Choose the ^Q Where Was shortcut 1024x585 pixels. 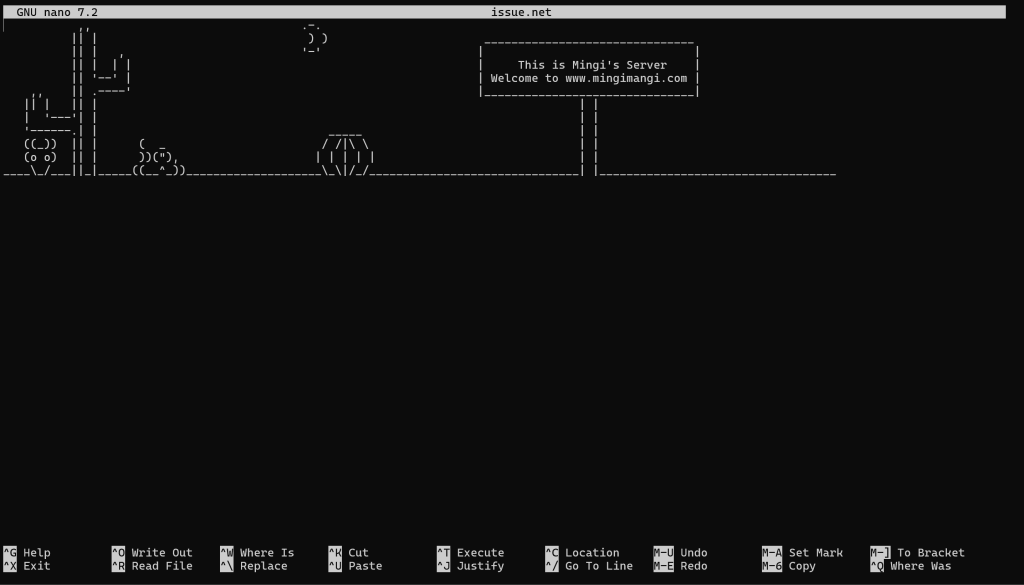pyautogui.click(x=910, y=566)
